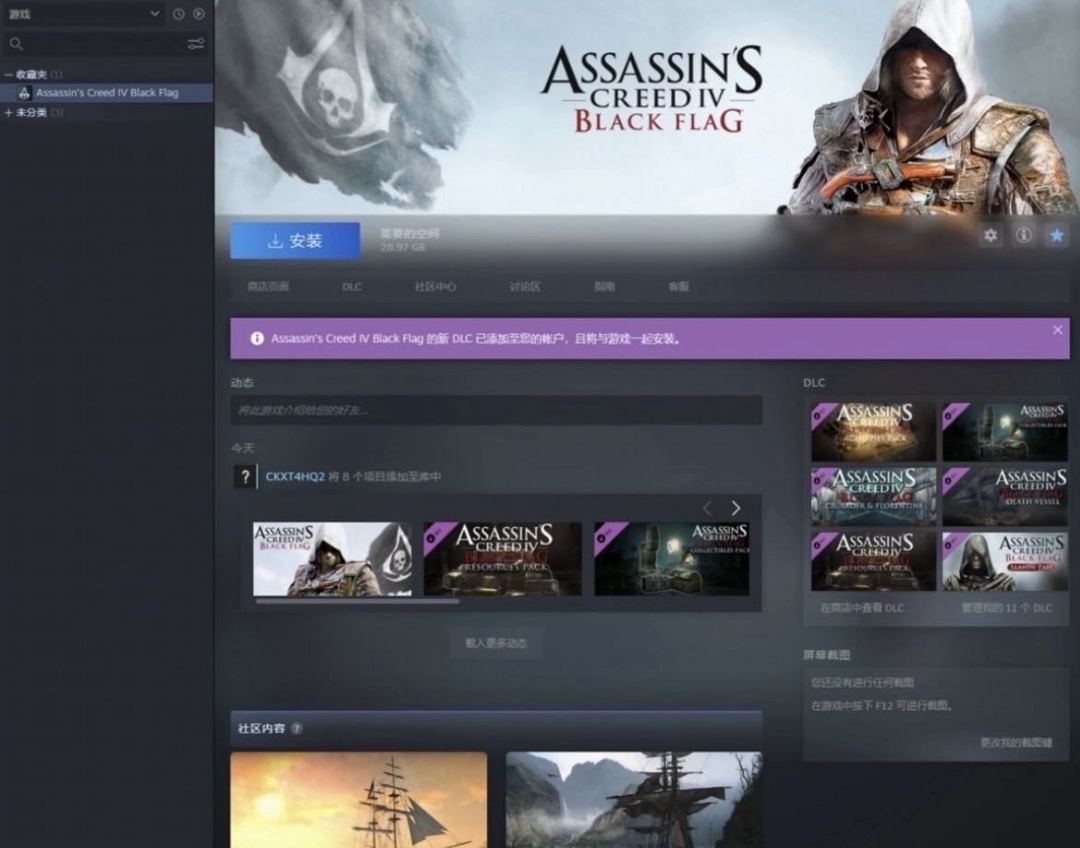Screen dimensions: 1080x848
Task: Open sunset ship community artwork
Action: click(x=359, y=800)
